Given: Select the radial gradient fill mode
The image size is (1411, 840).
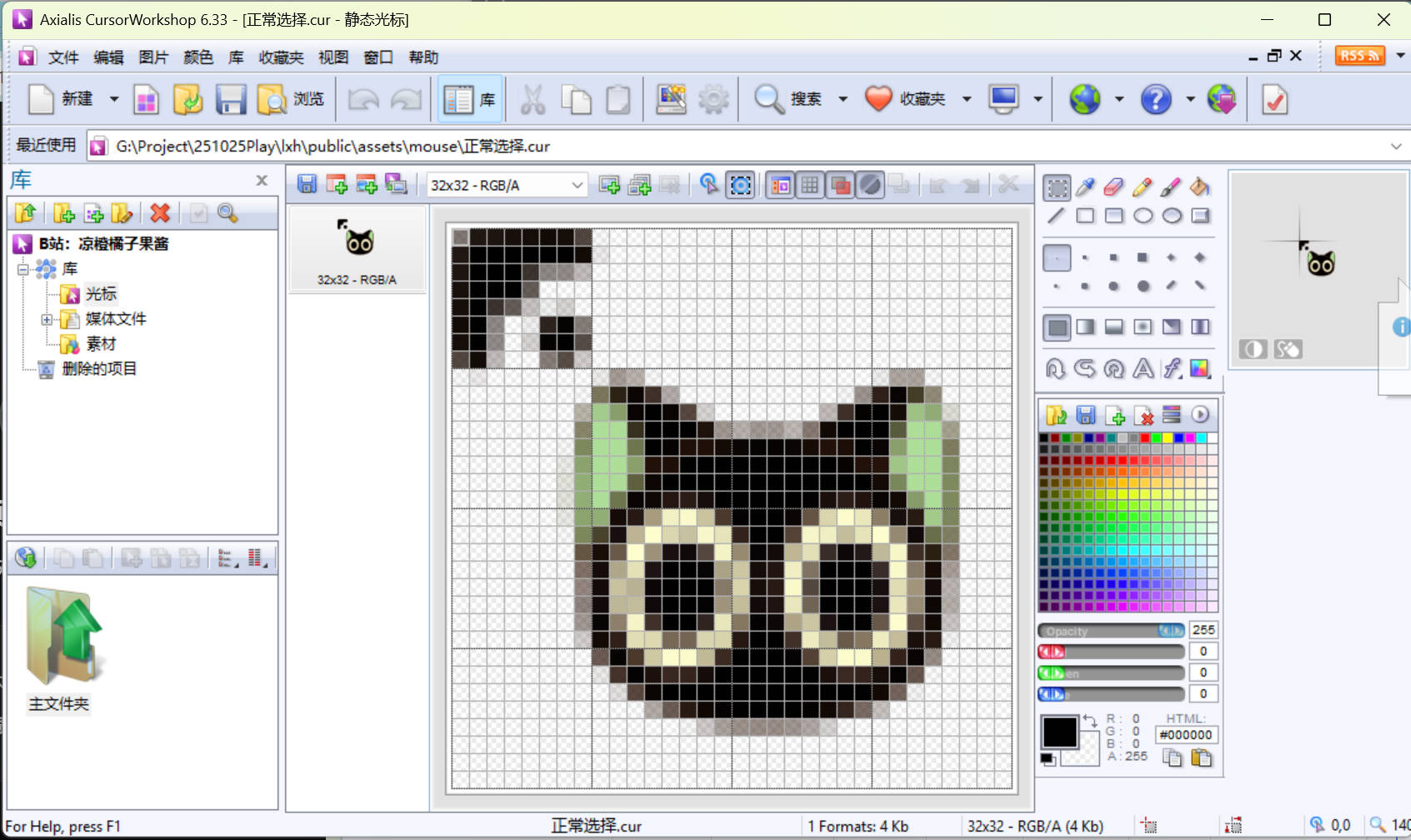Looking at the screenshot, I should point(1143,327).
